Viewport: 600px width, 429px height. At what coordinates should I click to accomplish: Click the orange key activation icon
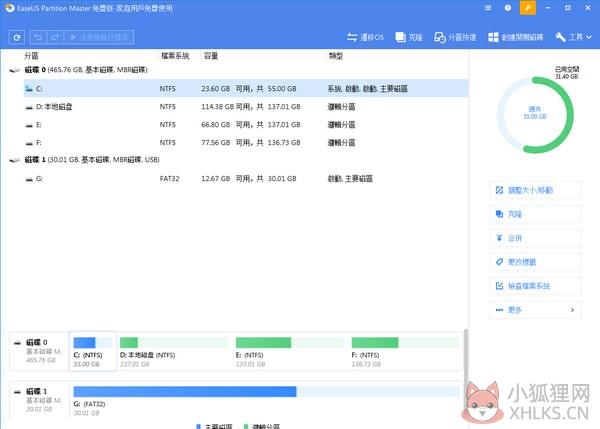pos(528,8)
